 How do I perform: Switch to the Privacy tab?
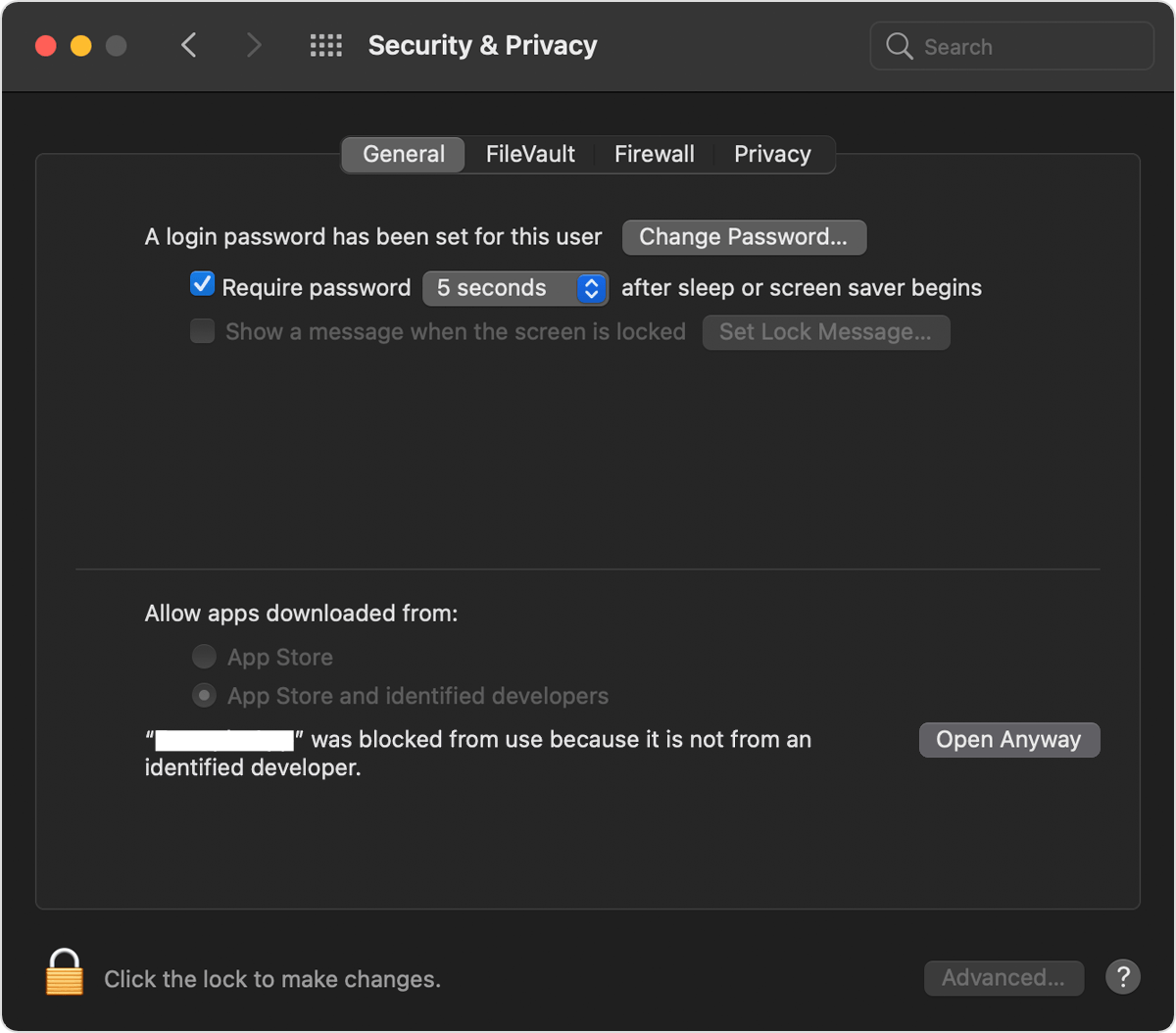[772, 154]
